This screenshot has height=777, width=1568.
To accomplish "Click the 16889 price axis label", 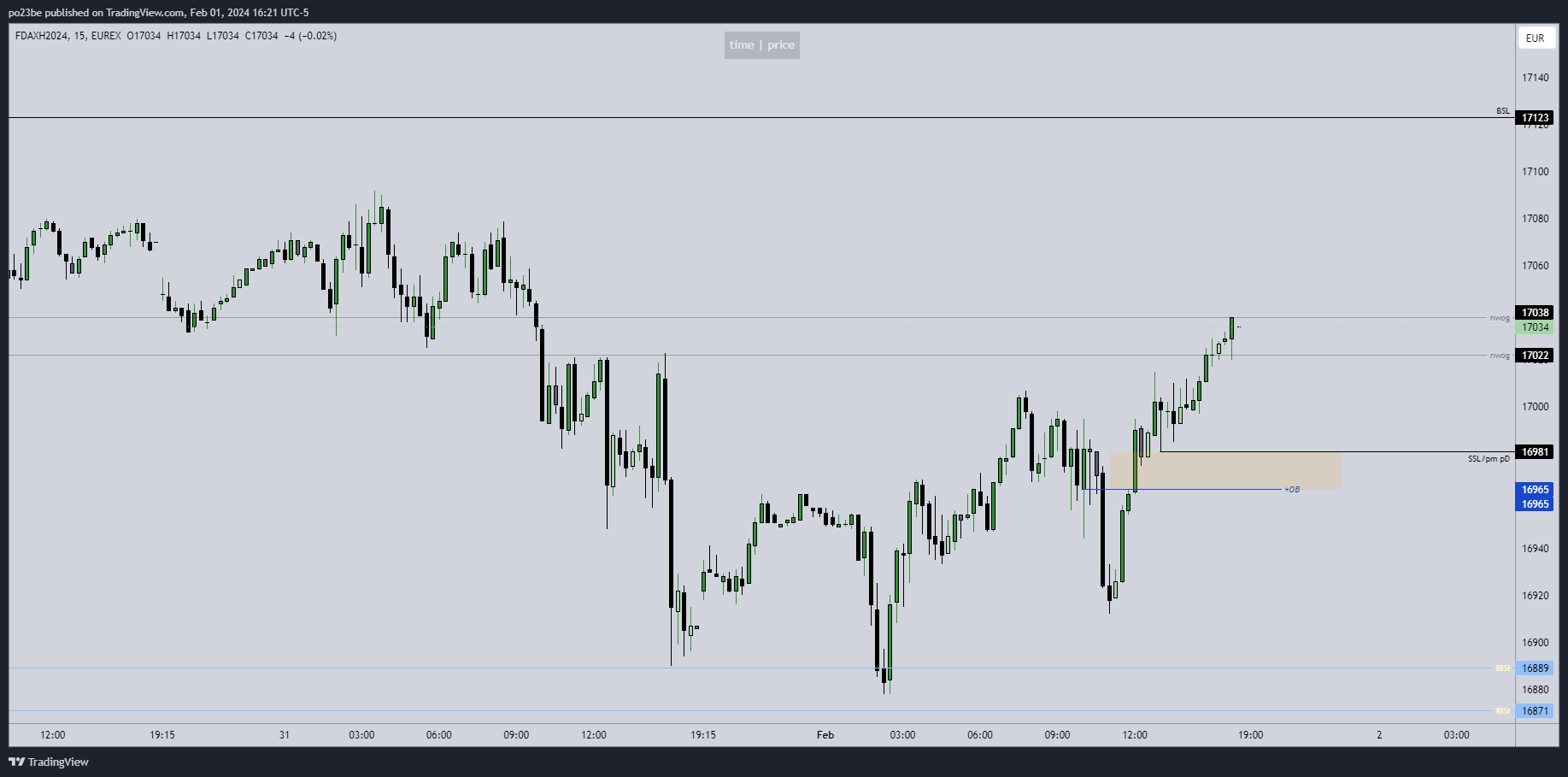I will coord(1535,668).
